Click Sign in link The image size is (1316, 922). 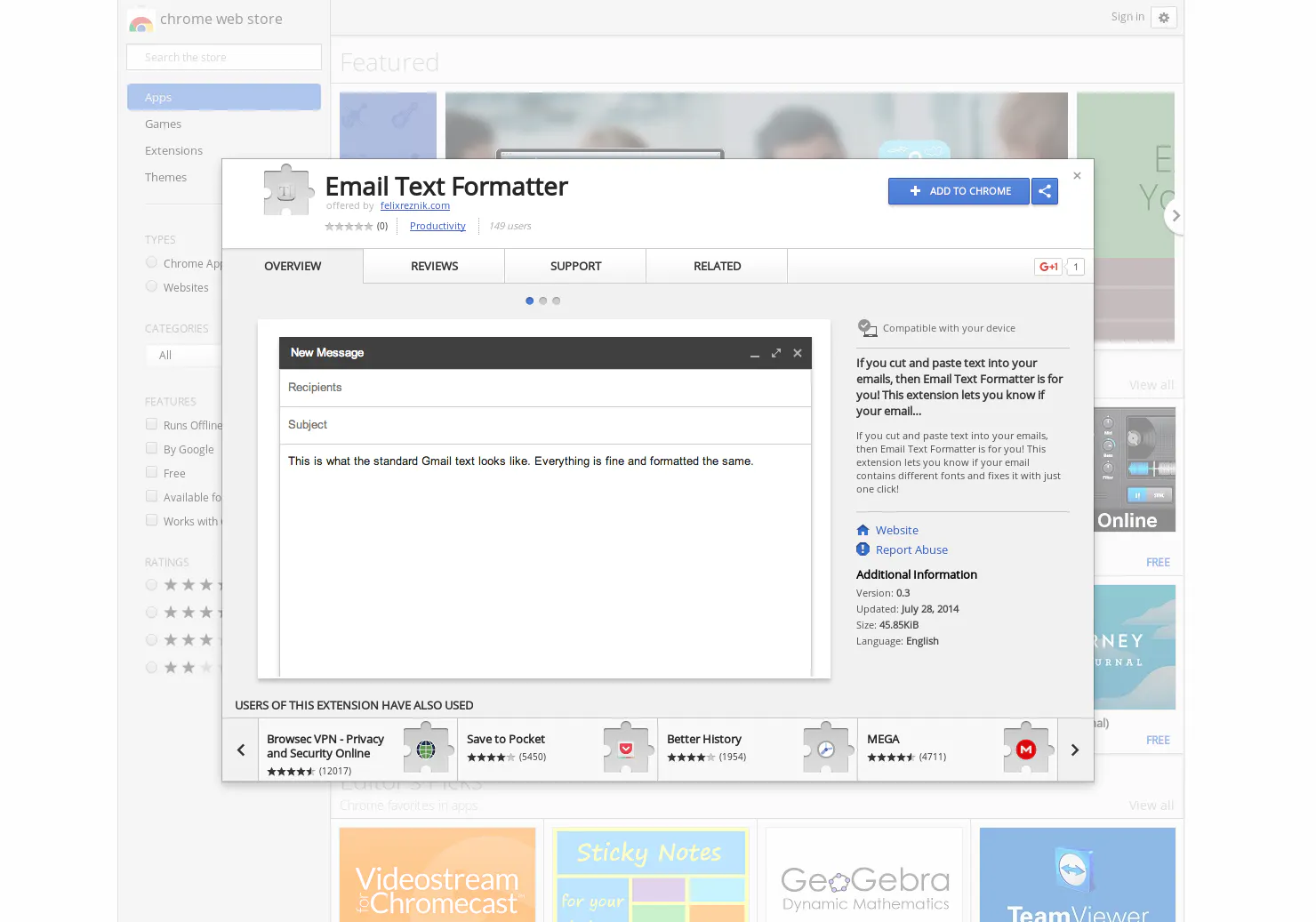1127,17
